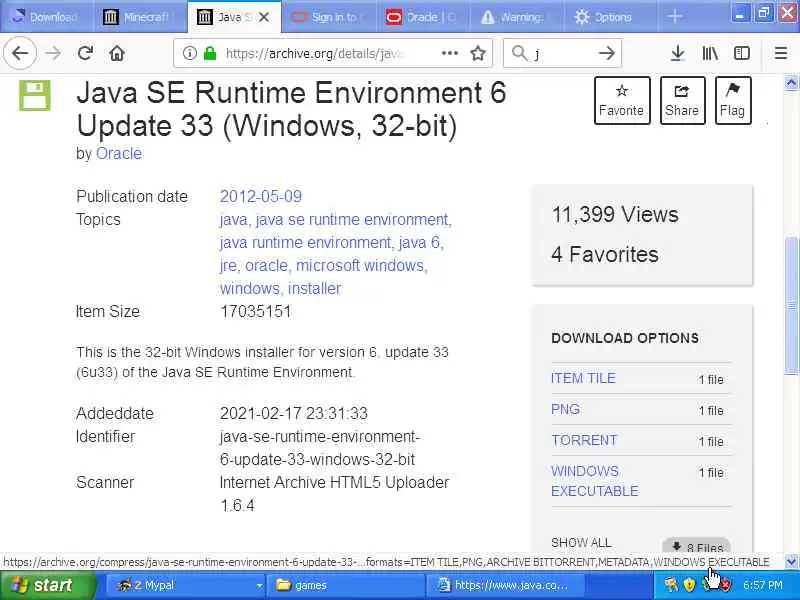Reload the current page
The width and height of the screenshot is (800, 600).
[85, 53]
